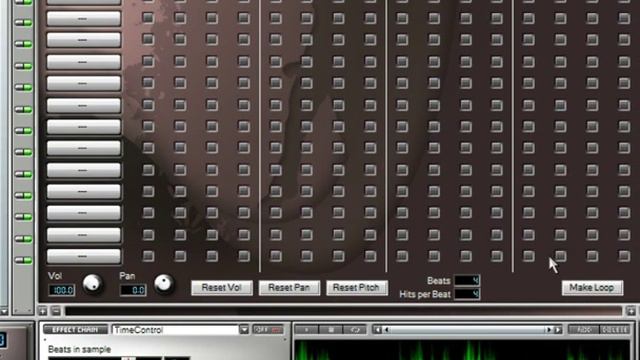
Task: Toggle step 16 in the top fully visible row
Action: [x=624, y=18]
